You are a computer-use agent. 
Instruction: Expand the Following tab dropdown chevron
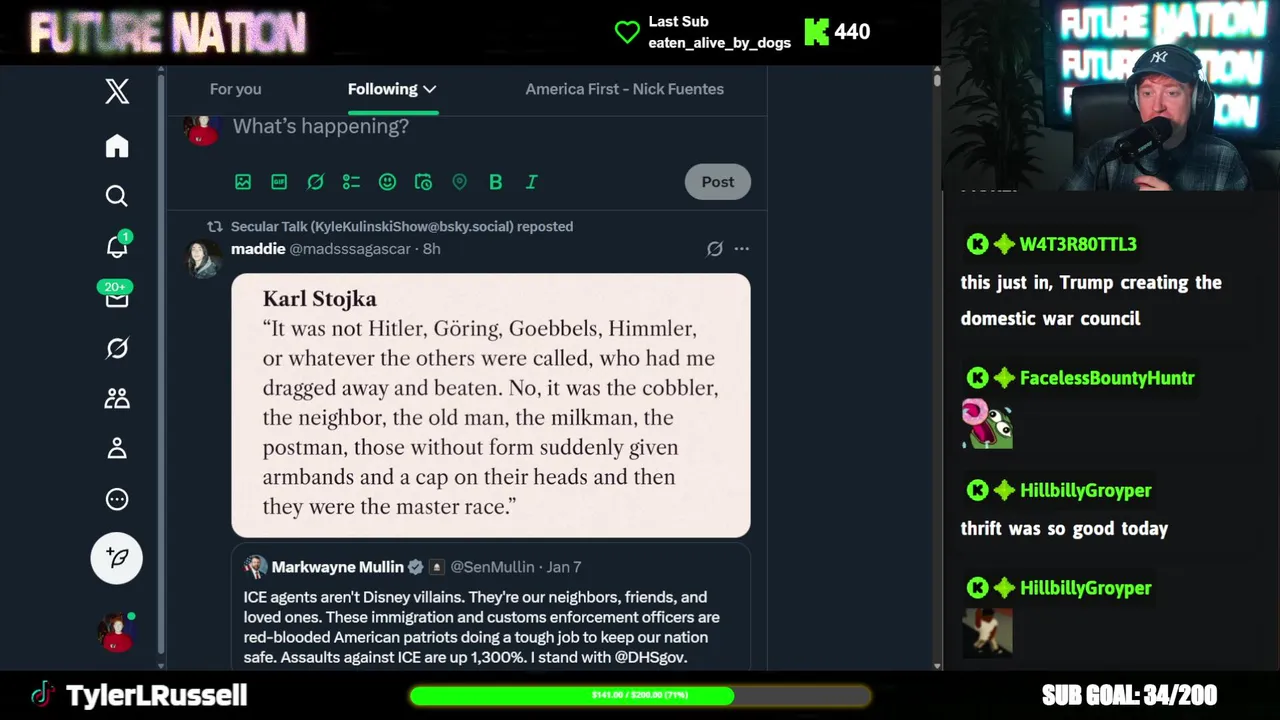(430, 89)
